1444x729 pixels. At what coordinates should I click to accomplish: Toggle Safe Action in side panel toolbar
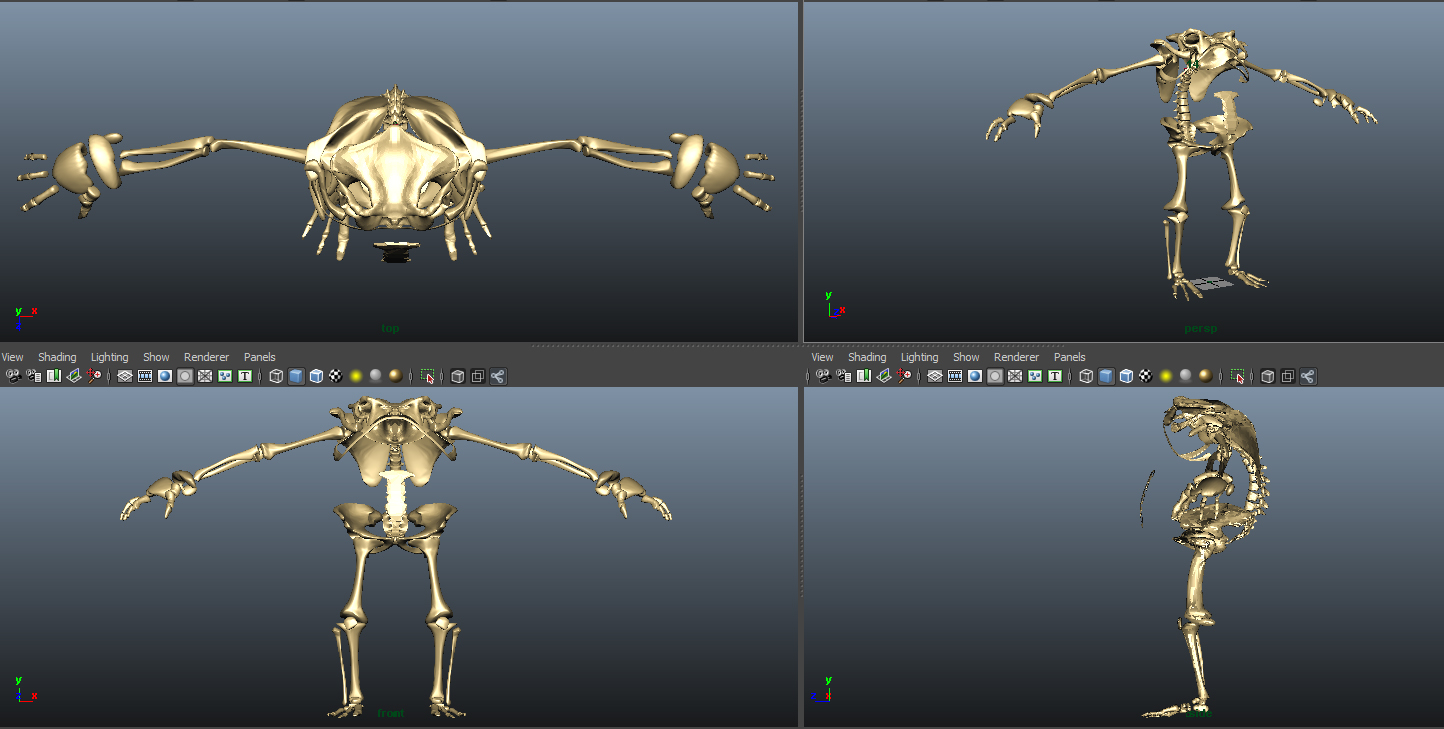[x=1035, y=376]
